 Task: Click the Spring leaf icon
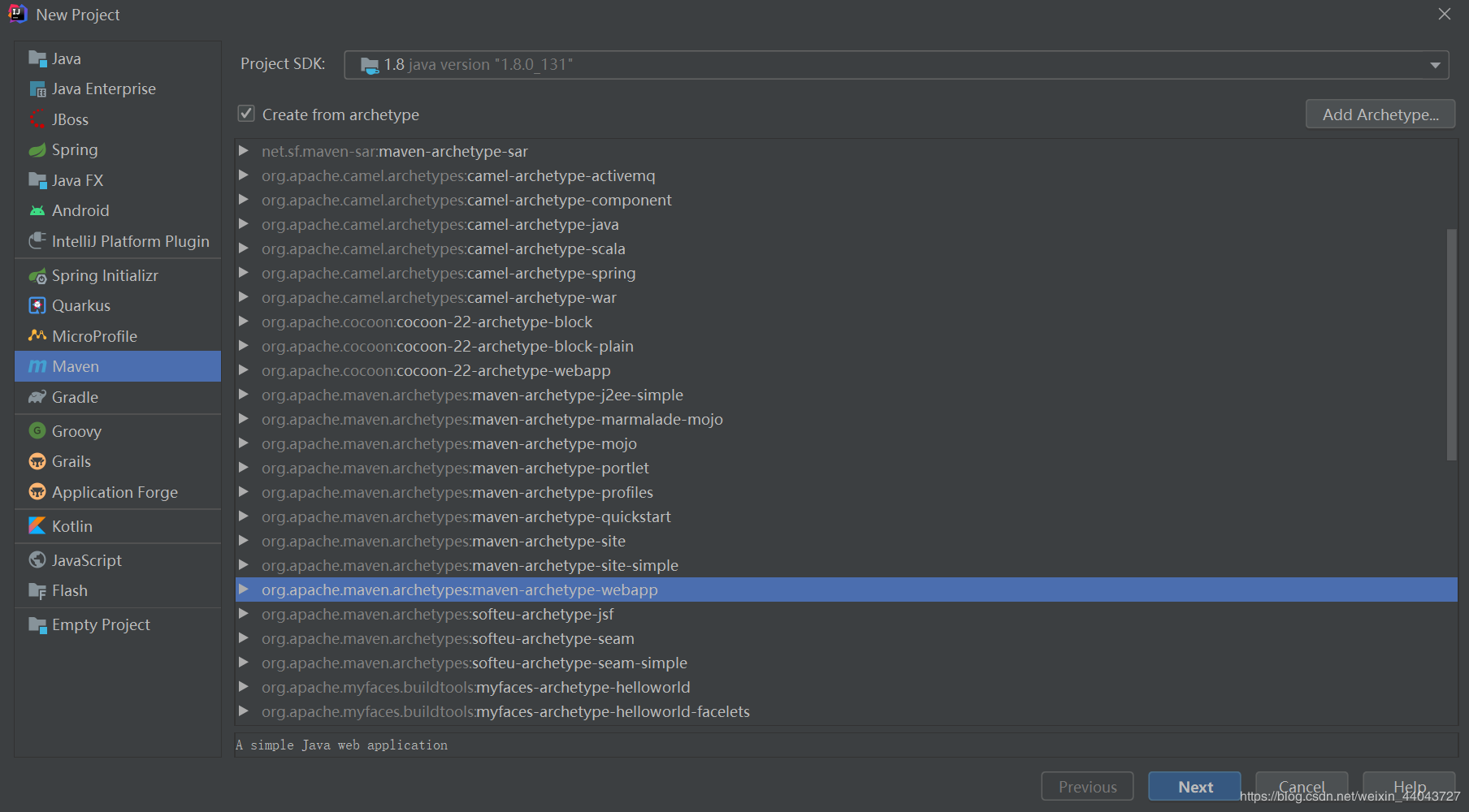[37, 150]
